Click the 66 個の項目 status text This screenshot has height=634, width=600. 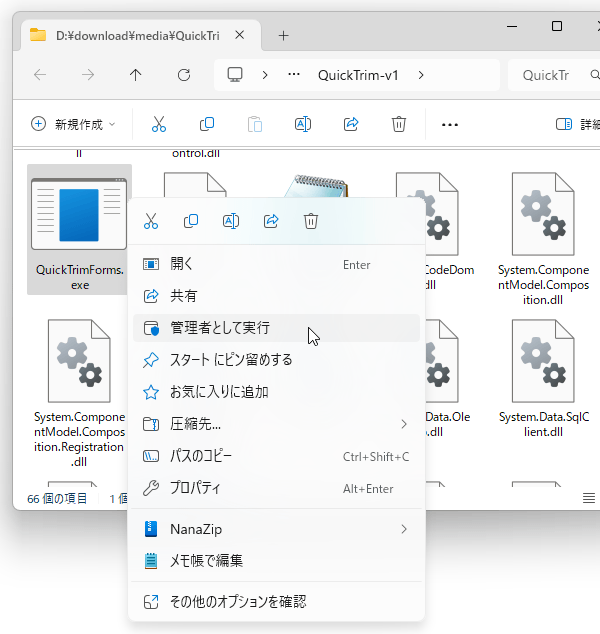coord(57,499)
